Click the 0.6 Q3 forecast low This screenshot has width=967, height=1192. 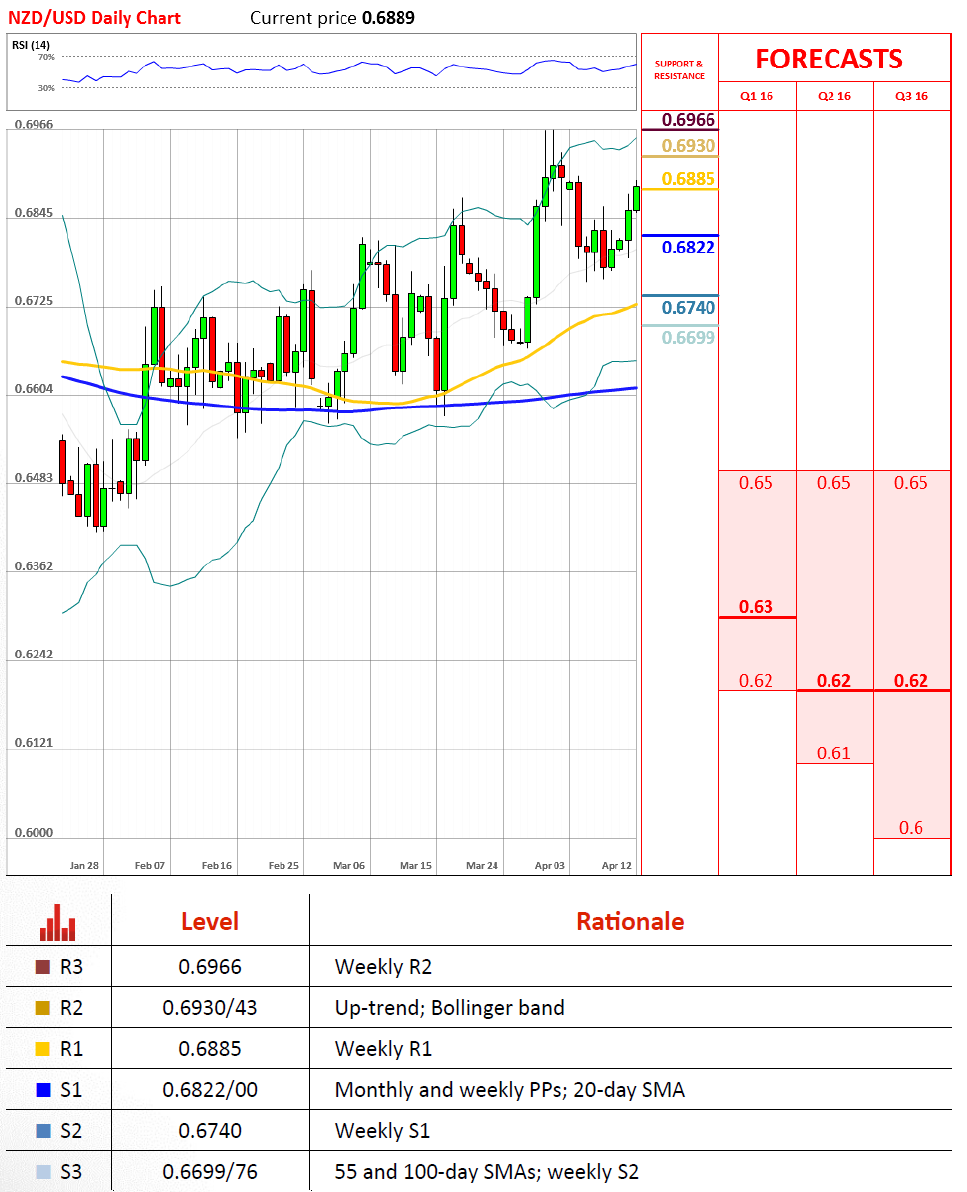[x=911, y=828]
